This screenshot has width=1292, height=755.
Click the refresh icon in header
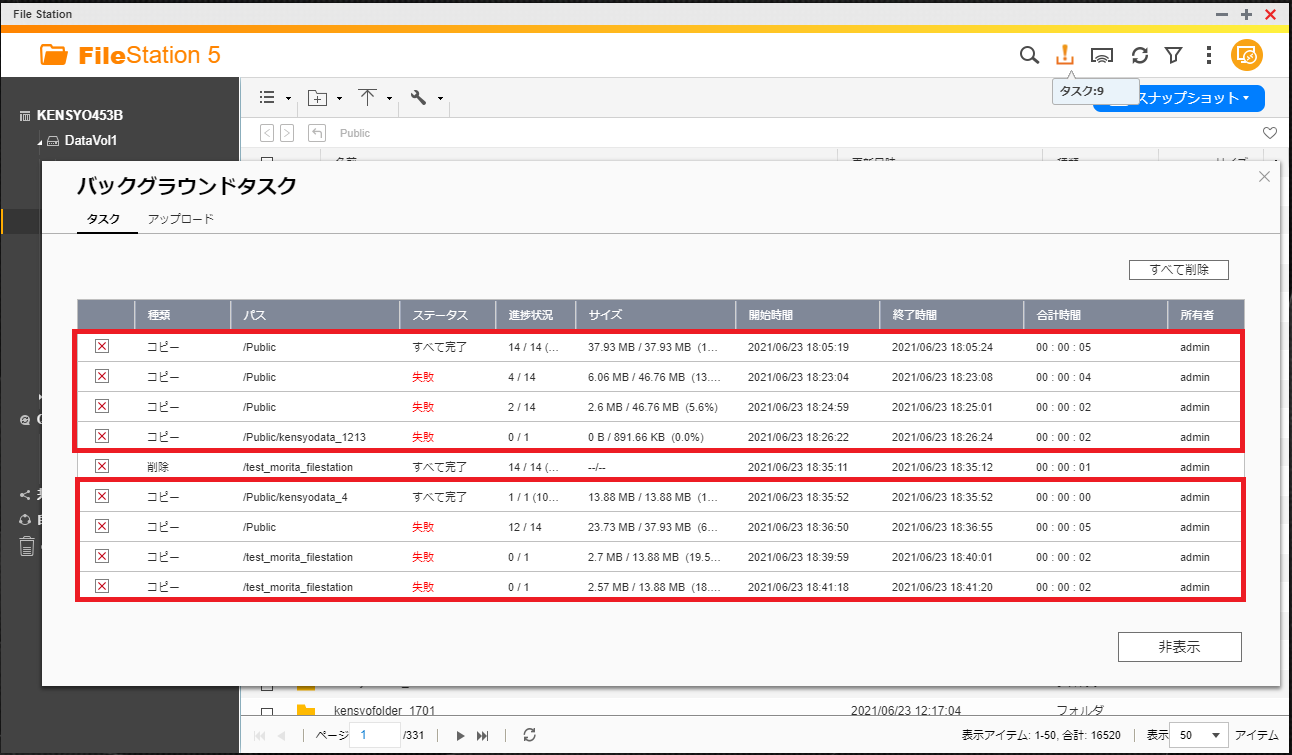(x=1139, y=55)
